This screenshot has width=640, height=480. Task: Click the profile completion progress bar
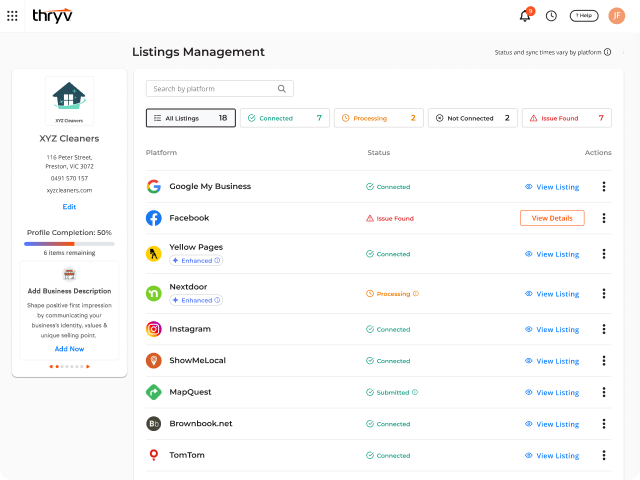coord(69,244)
